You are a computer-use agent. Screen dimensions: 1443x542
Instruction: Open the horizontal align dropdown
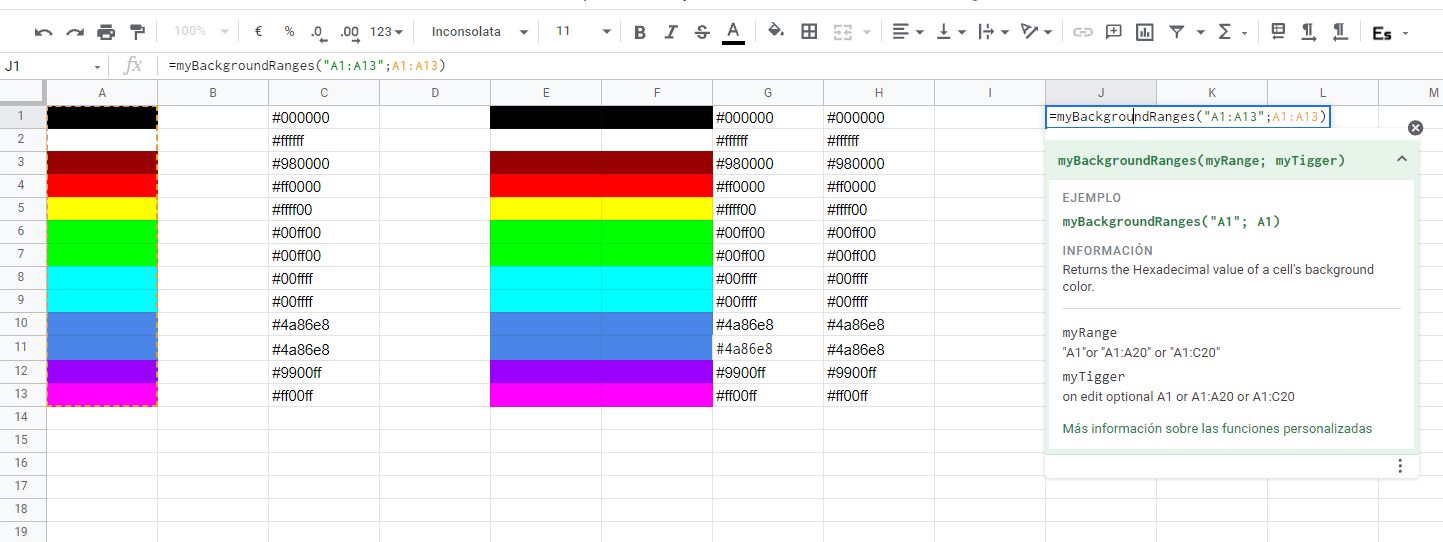pyautogui.click(x=908, y=32)
